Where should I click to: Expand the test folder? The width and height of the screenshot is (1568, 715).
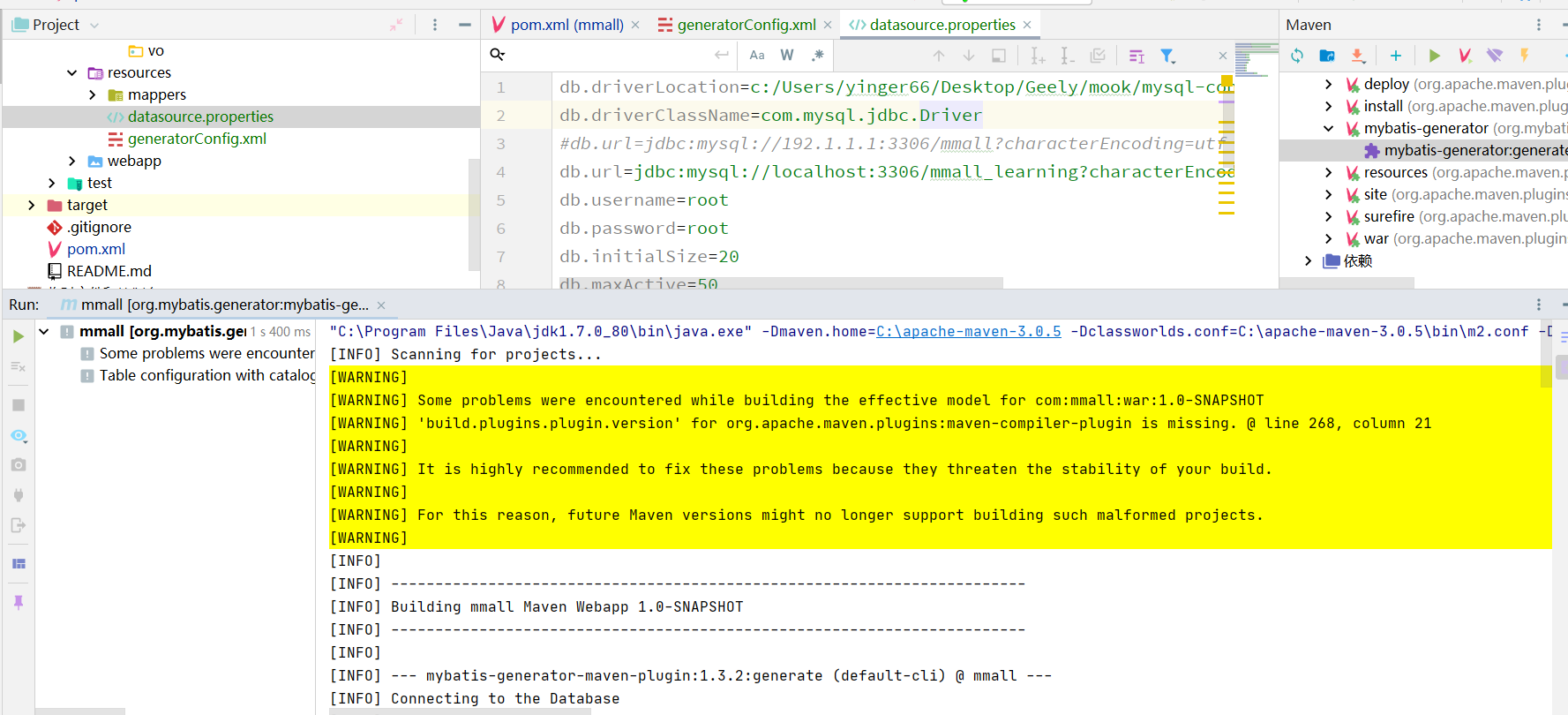[52, 183]
